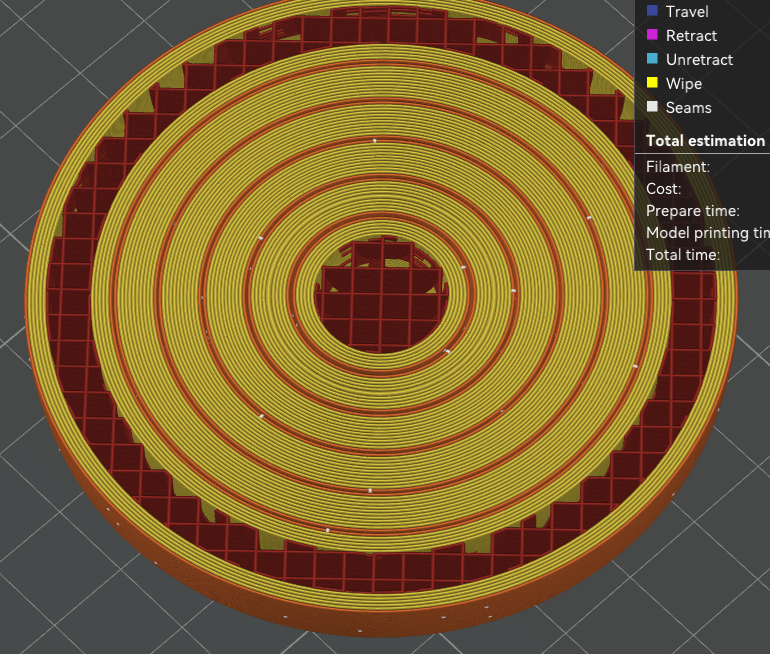The image size is (770, 654).
Task: Click the cyan Unretract color swatch
Action: point(652,58)
